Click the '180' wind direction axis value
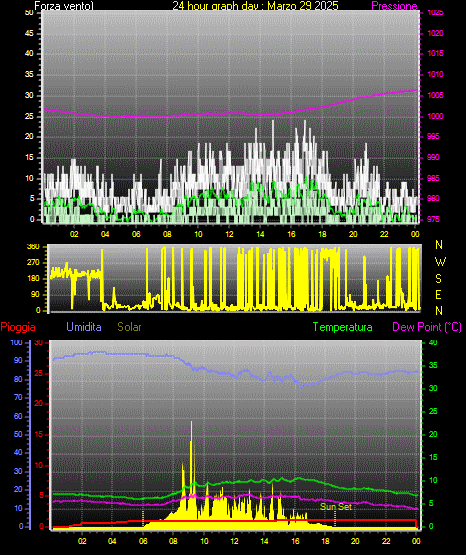This screenshot has height=555, width=466. (x=33, y=279)
